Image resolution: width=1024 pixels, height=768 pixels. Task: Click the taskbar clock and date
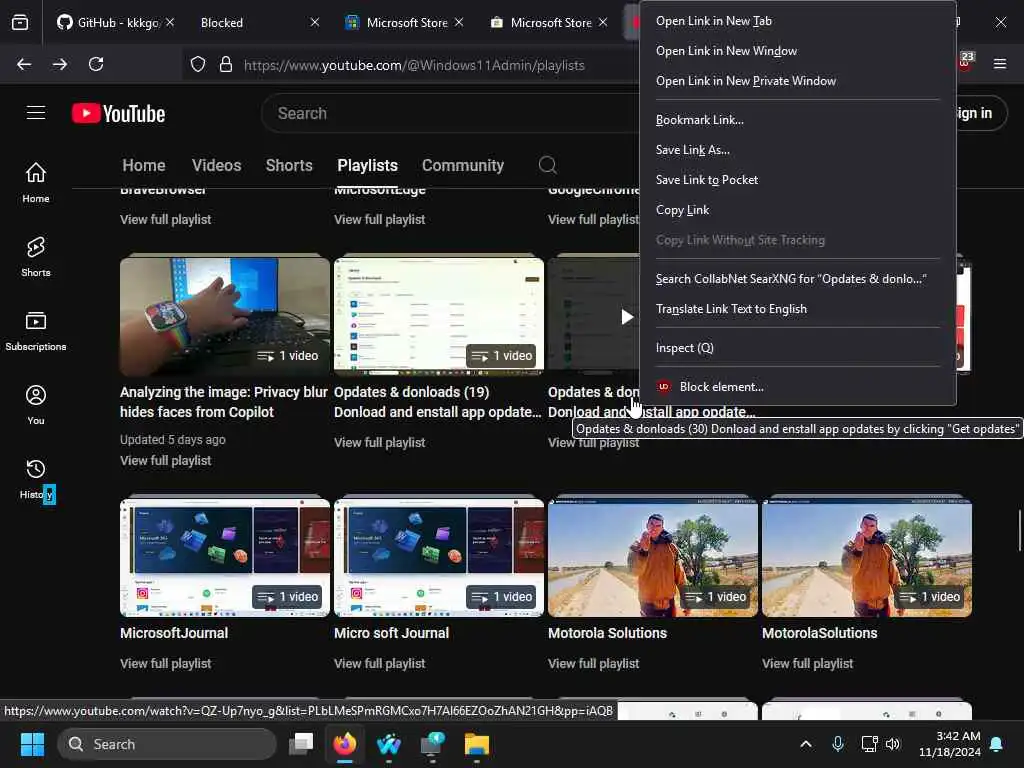950,744
